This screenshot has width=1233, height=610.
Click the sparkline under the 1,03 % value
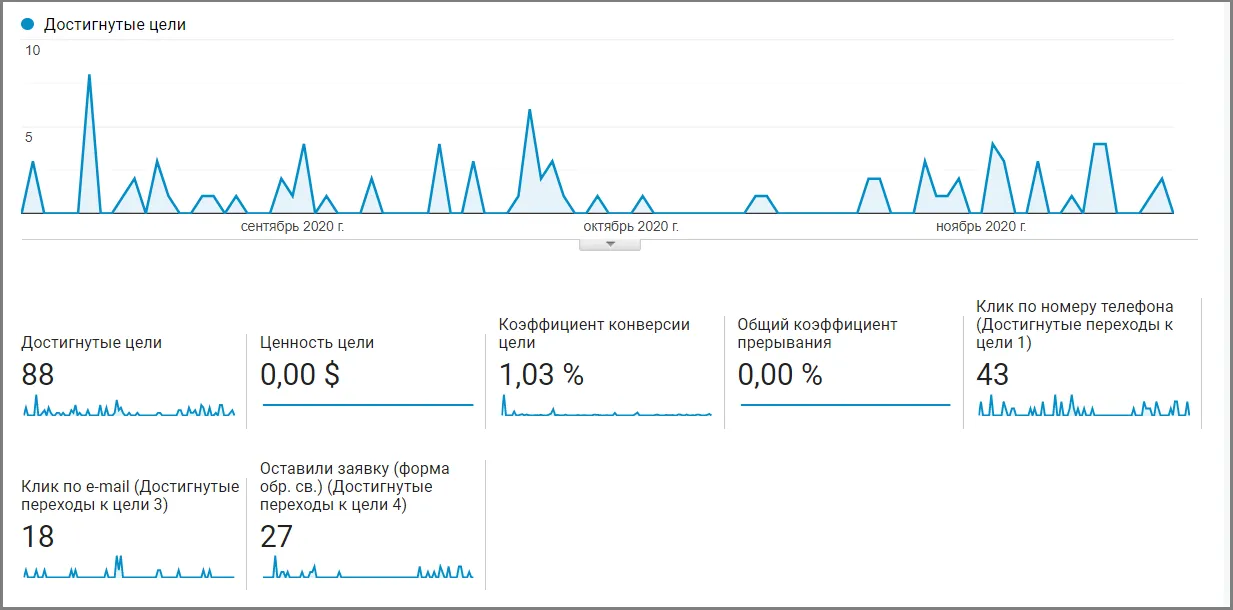606,408
